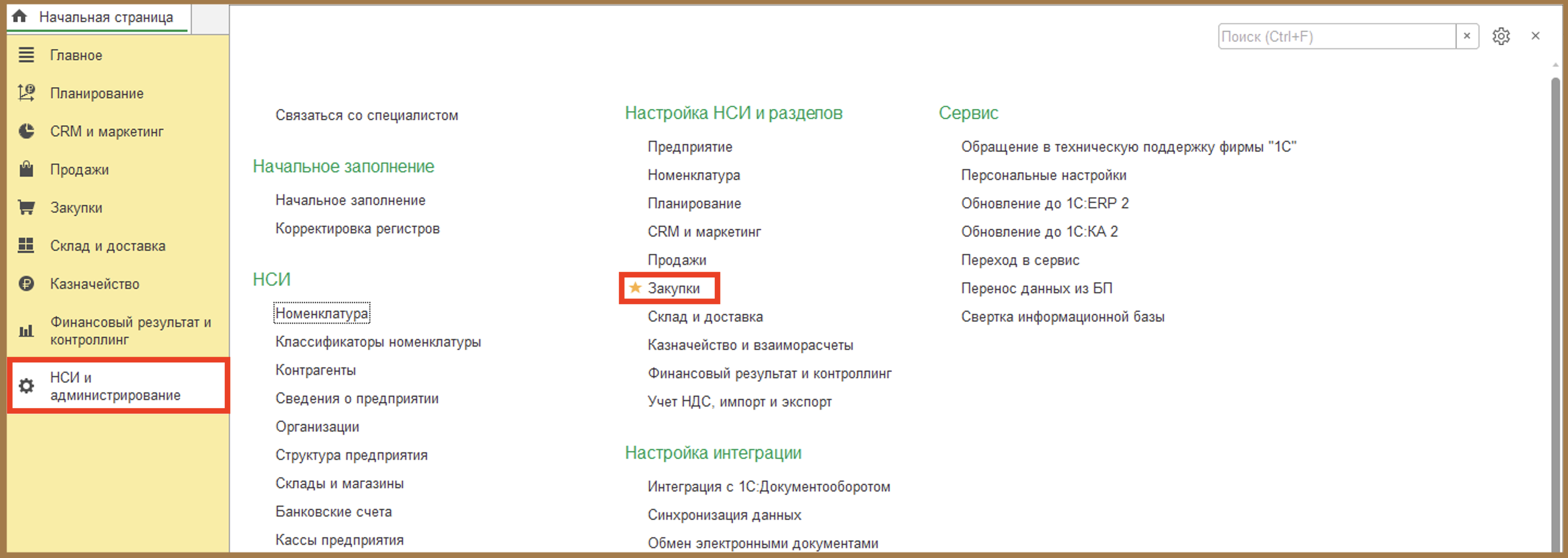Viewport: 1568px width, 558px height.
Task: Open the Главное section
Action: [x=76, y=56]
